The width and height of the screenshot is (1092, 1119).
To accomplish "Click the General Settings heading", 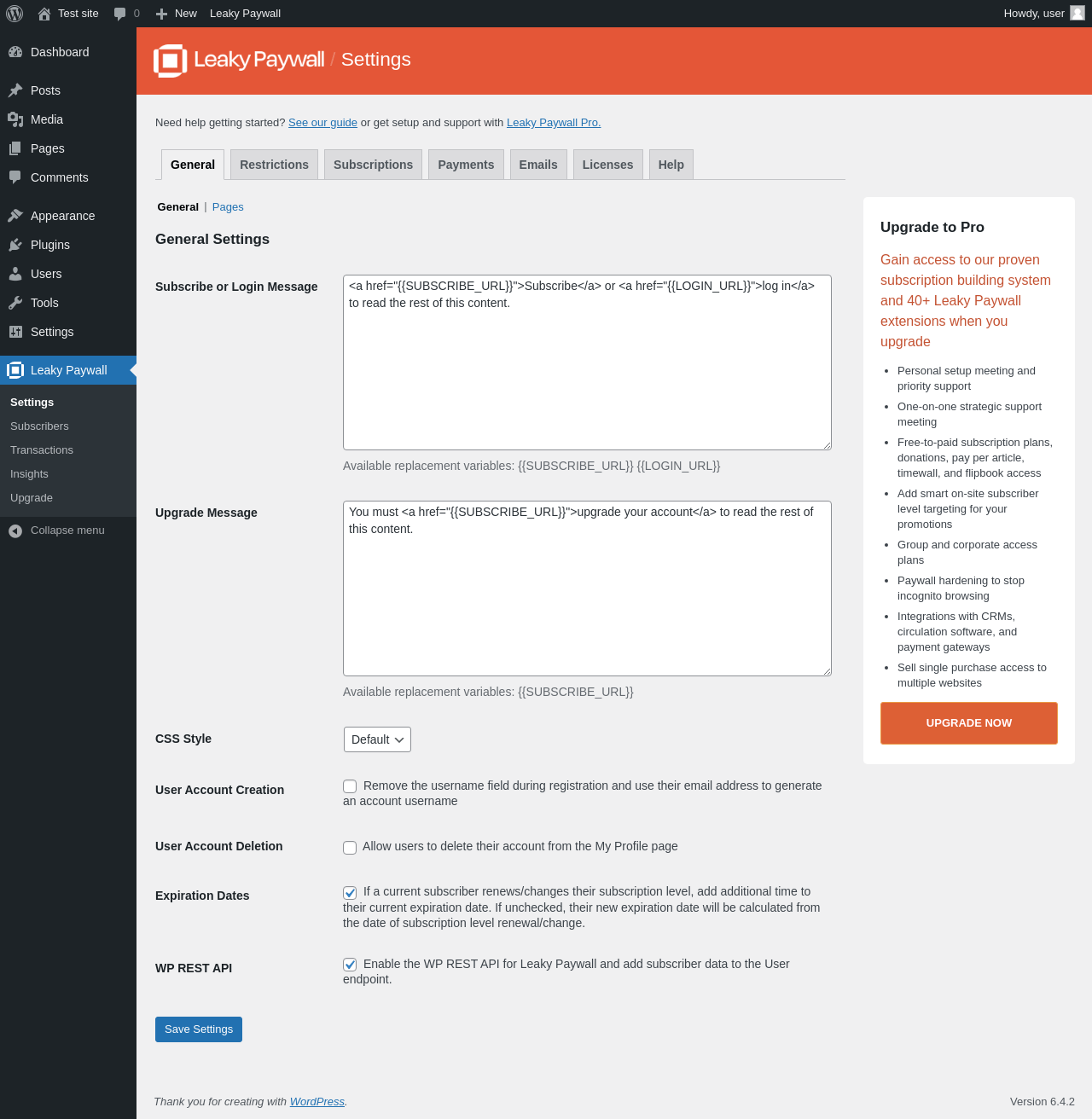I will 212,240.
